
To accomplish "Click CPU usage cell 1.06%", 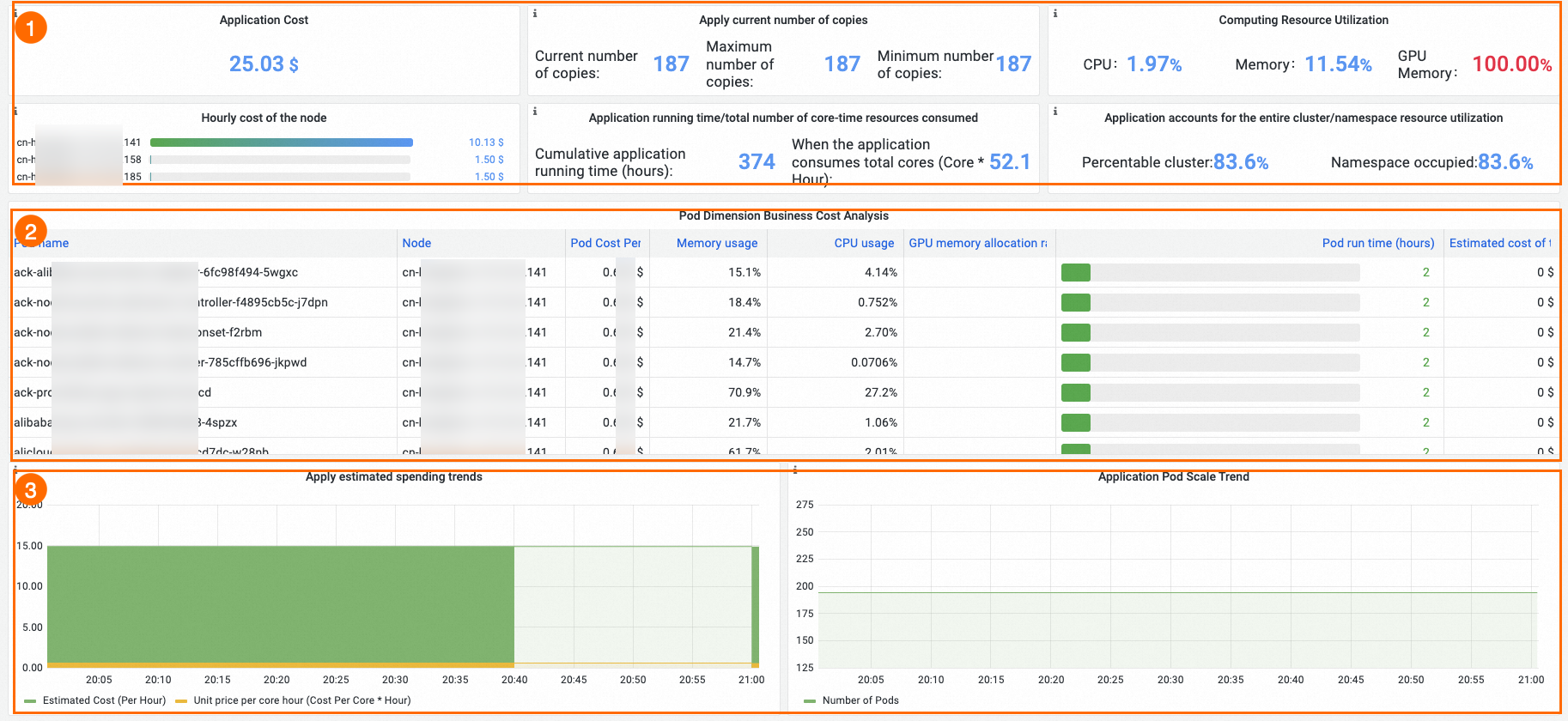I will (x=881, y=422).
